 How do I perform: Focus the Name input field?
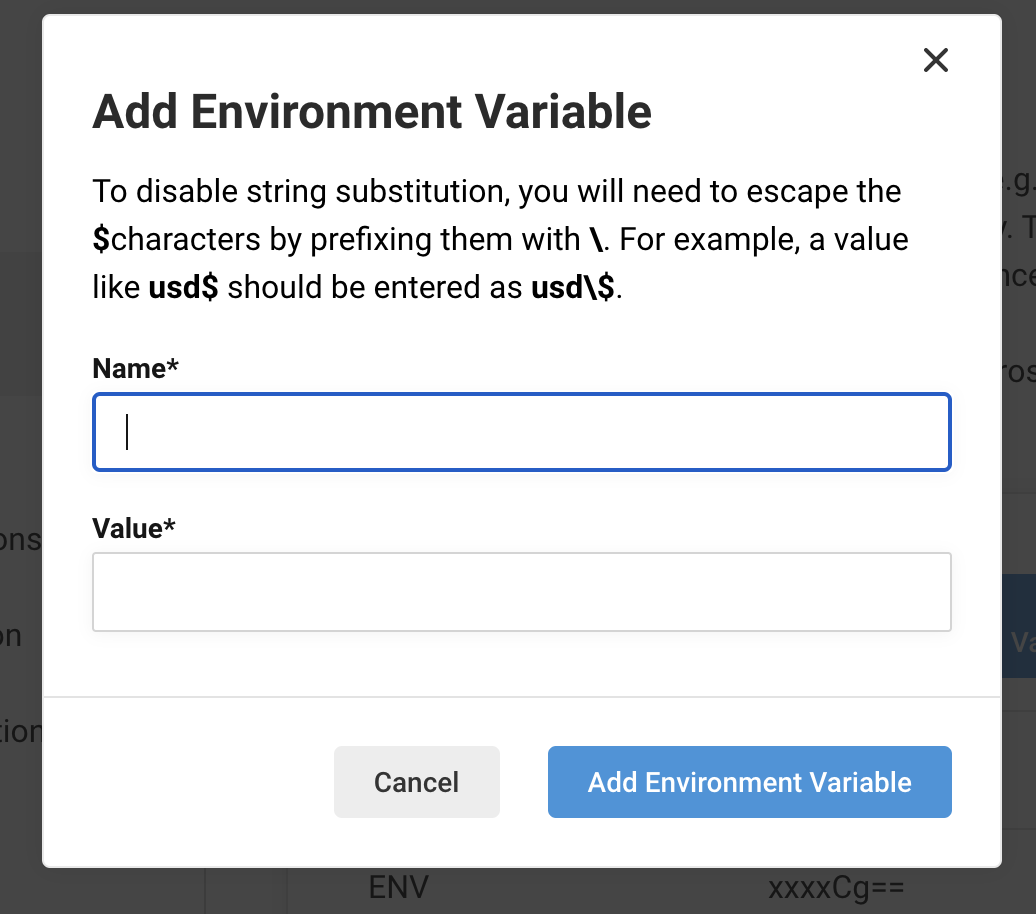point(521,432)
